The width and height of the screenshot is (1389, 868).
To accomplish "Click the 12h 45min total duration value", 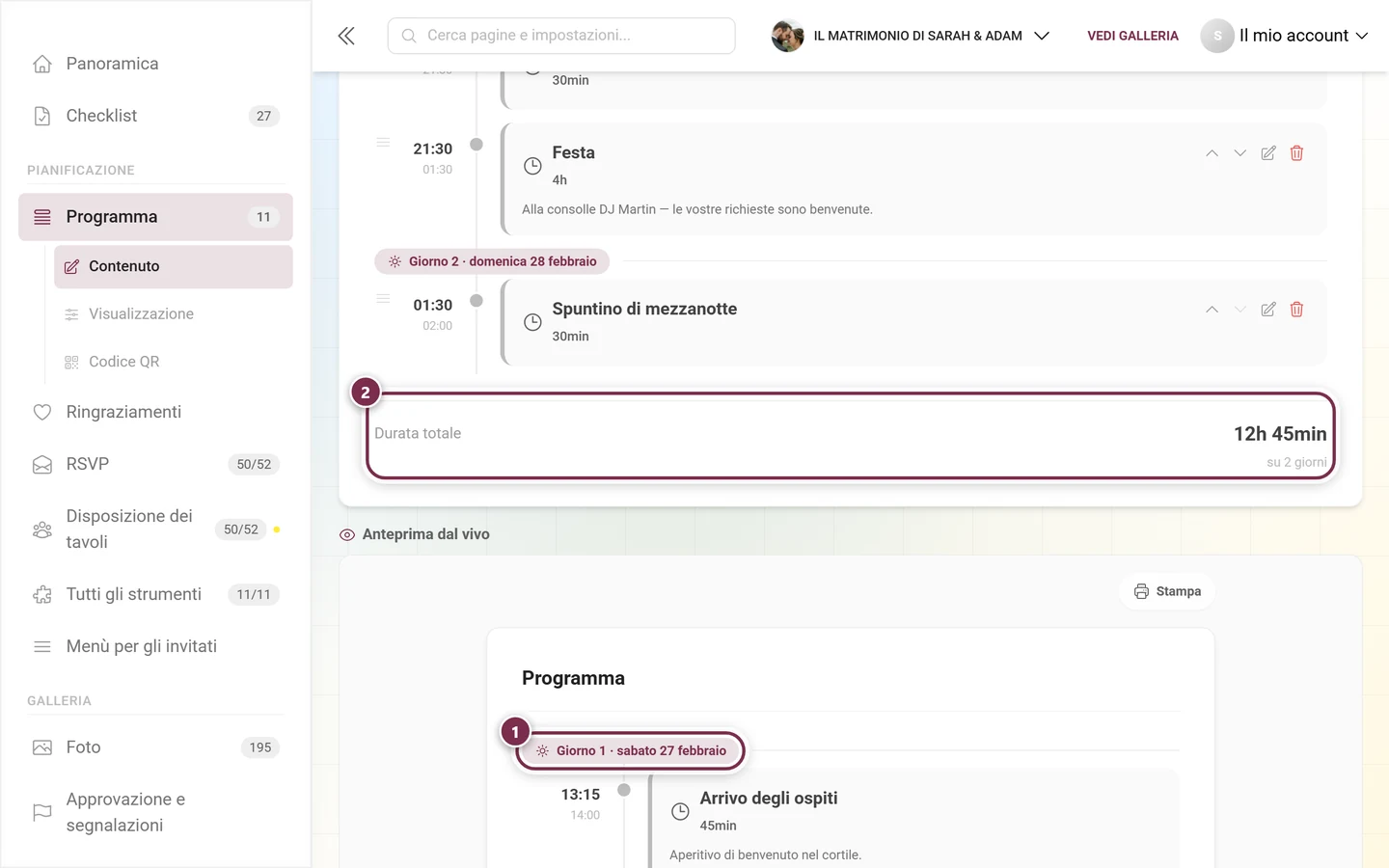I will coord(1280,434).
